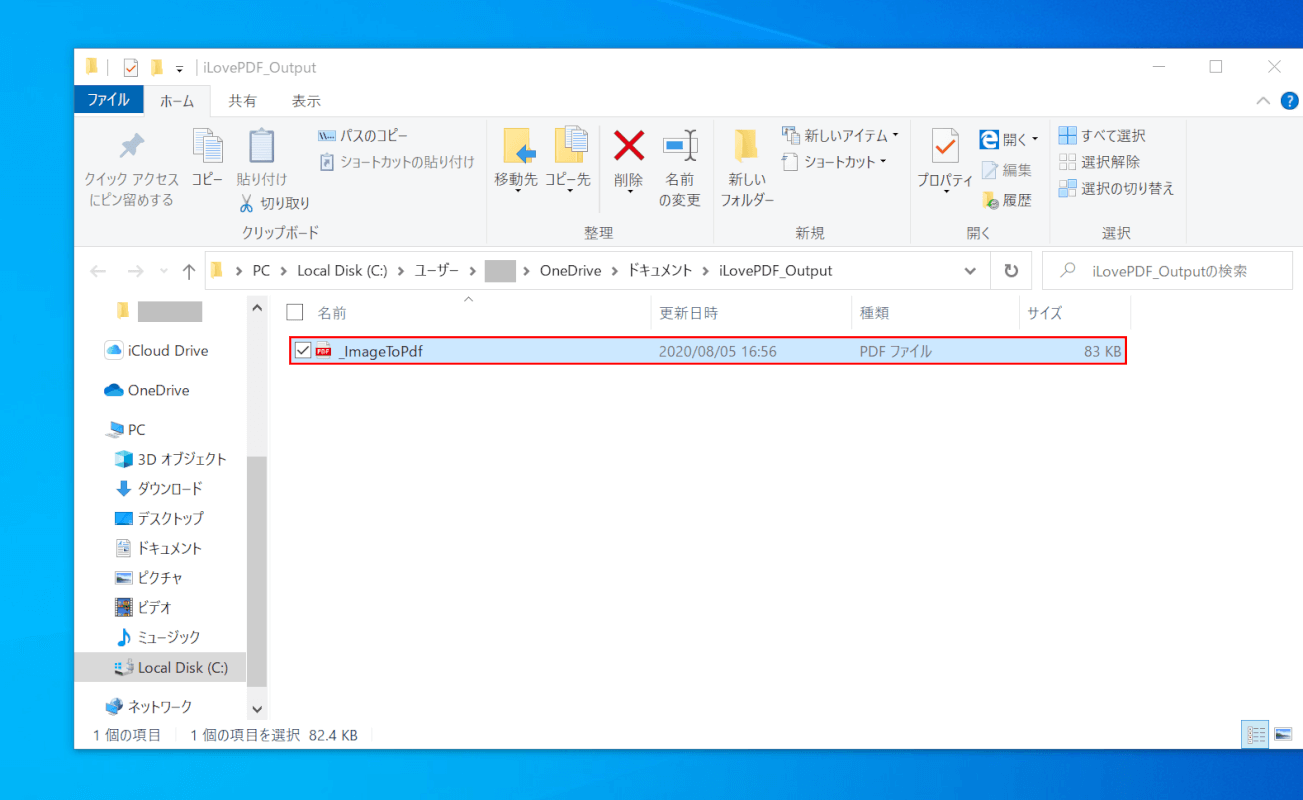This screenshot has width=1303, height=800.
Task: Click History (履歴) in ribbon
Action: pos(1007,200)
